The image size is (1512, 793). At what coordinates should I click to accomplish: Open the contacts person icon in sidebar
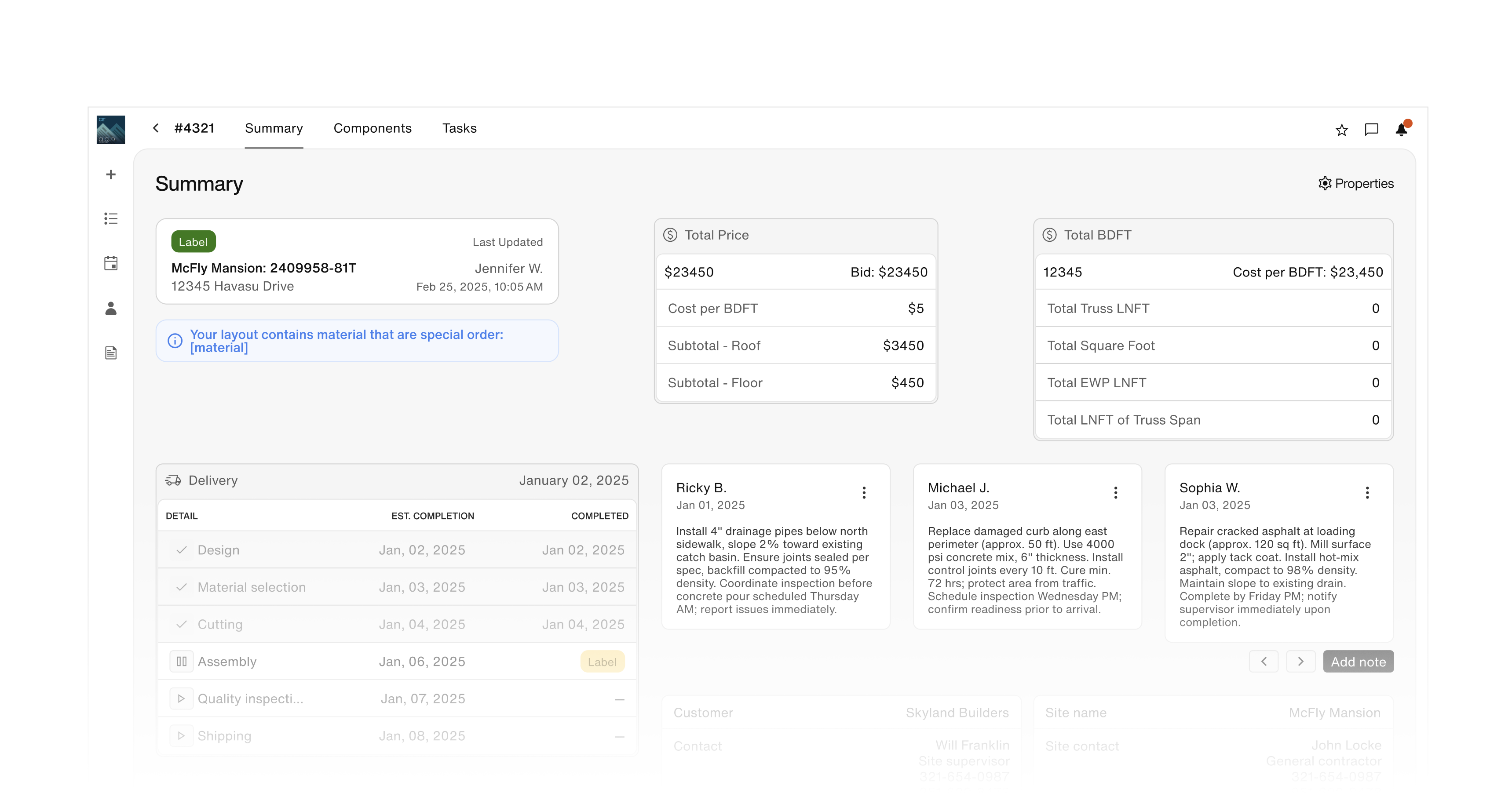[x=110, y=309]
